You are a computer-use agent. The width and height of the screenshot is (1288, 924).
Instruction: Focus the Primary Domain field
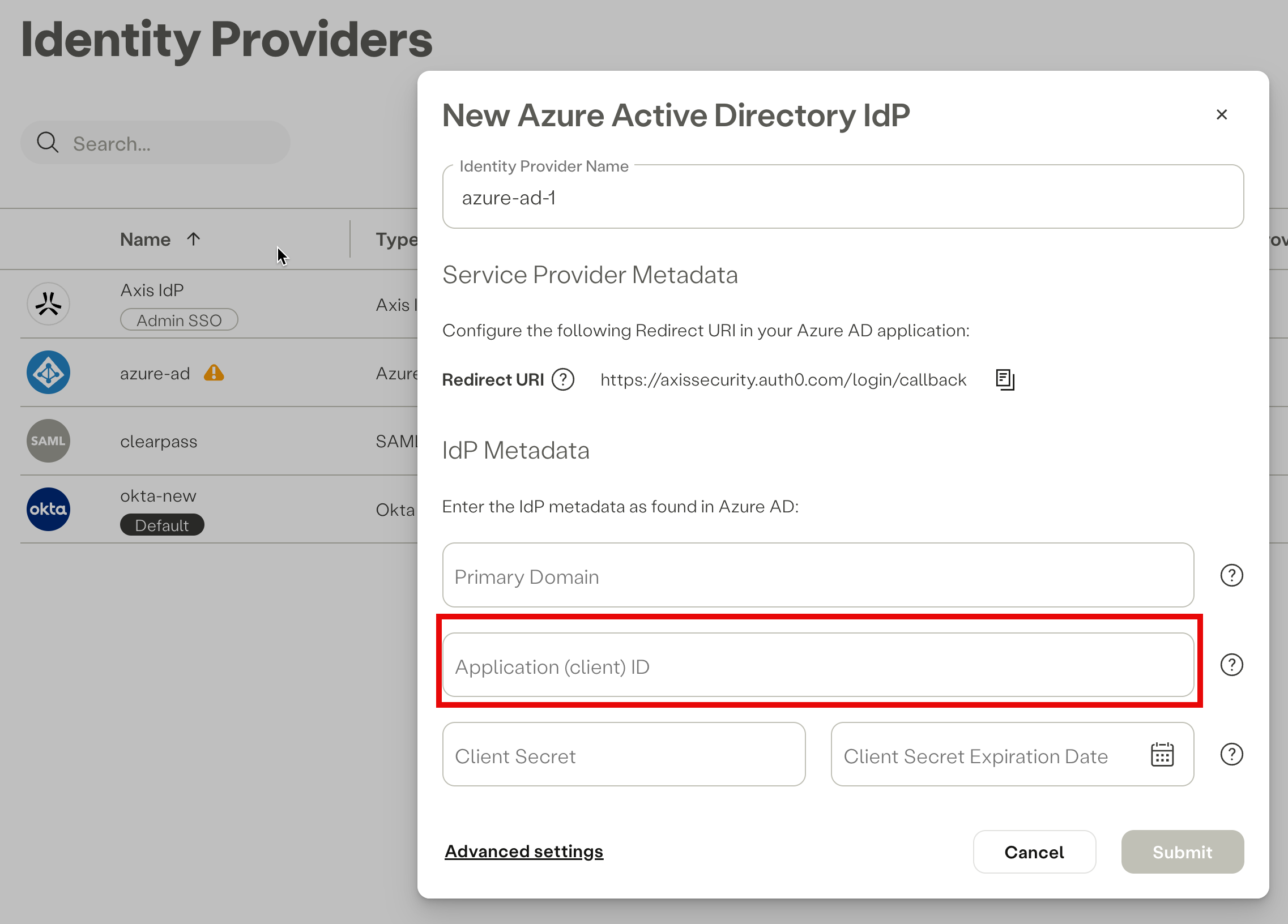[818, 575]
